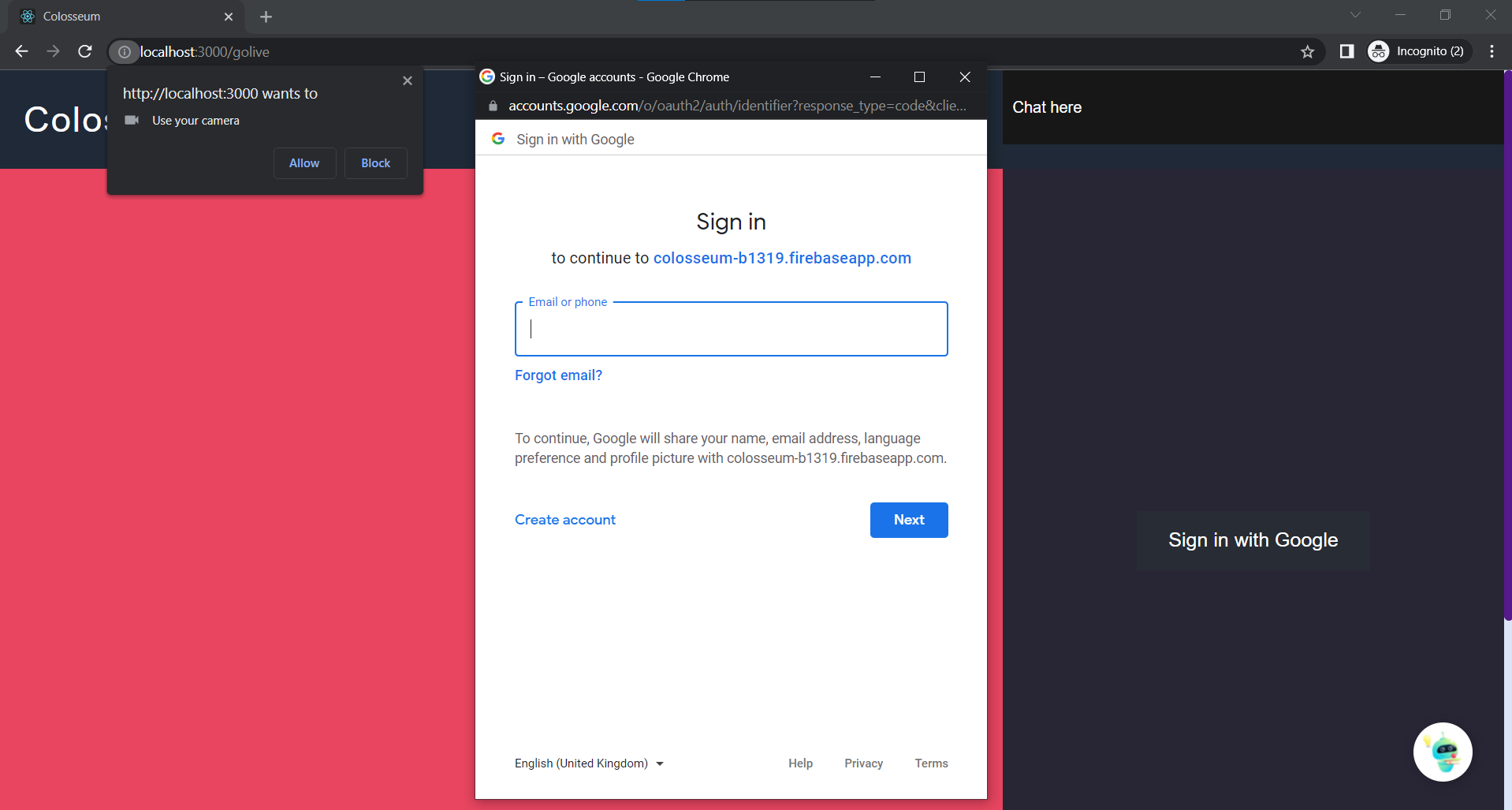
Task: Click the Google popup accounts.google.com URL
Action: (737, 106)
